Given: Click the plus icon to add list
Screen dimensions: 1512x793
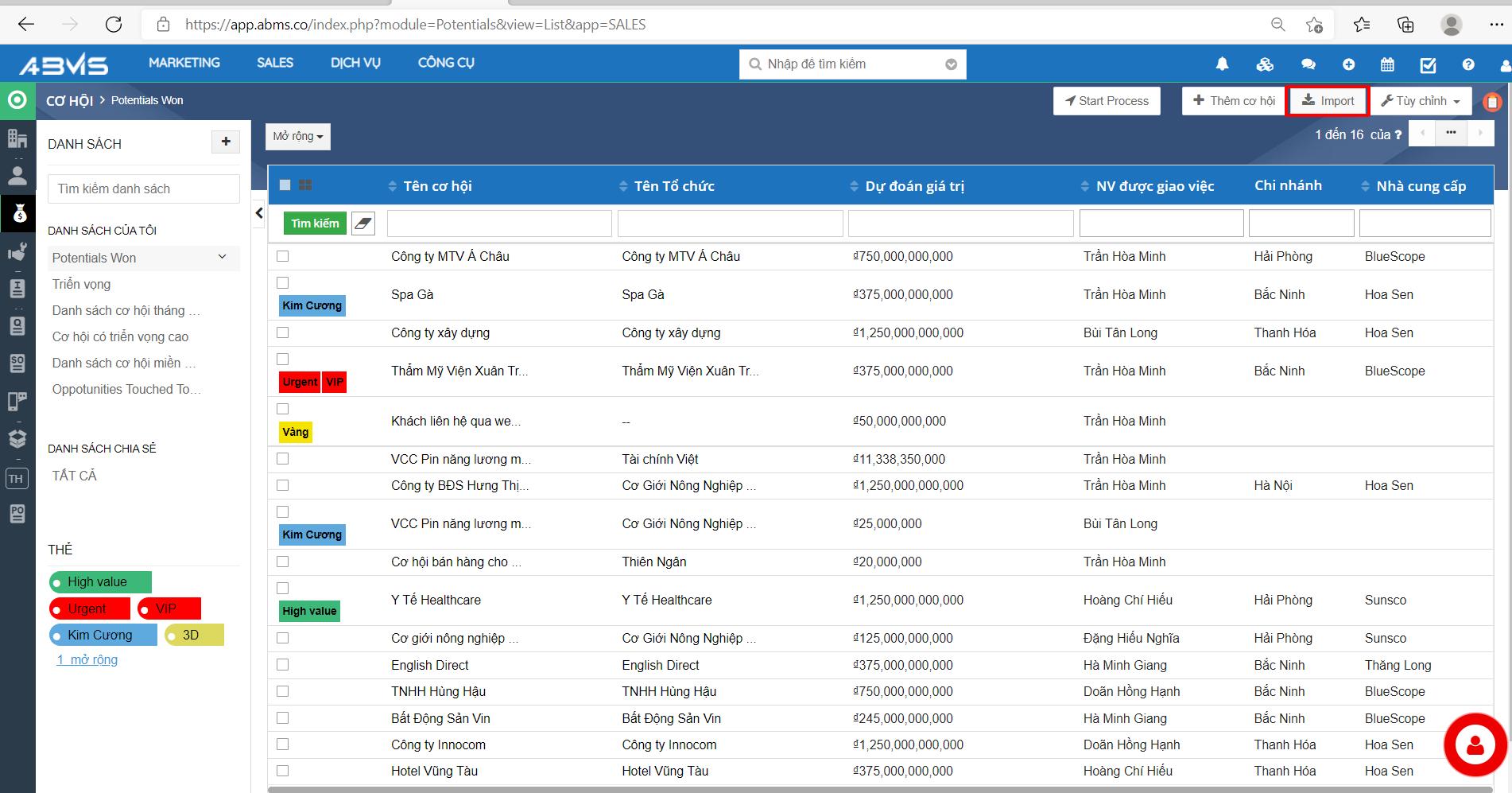Looking at the screenshot, I should pyautogui.click(x=226, y=142).
